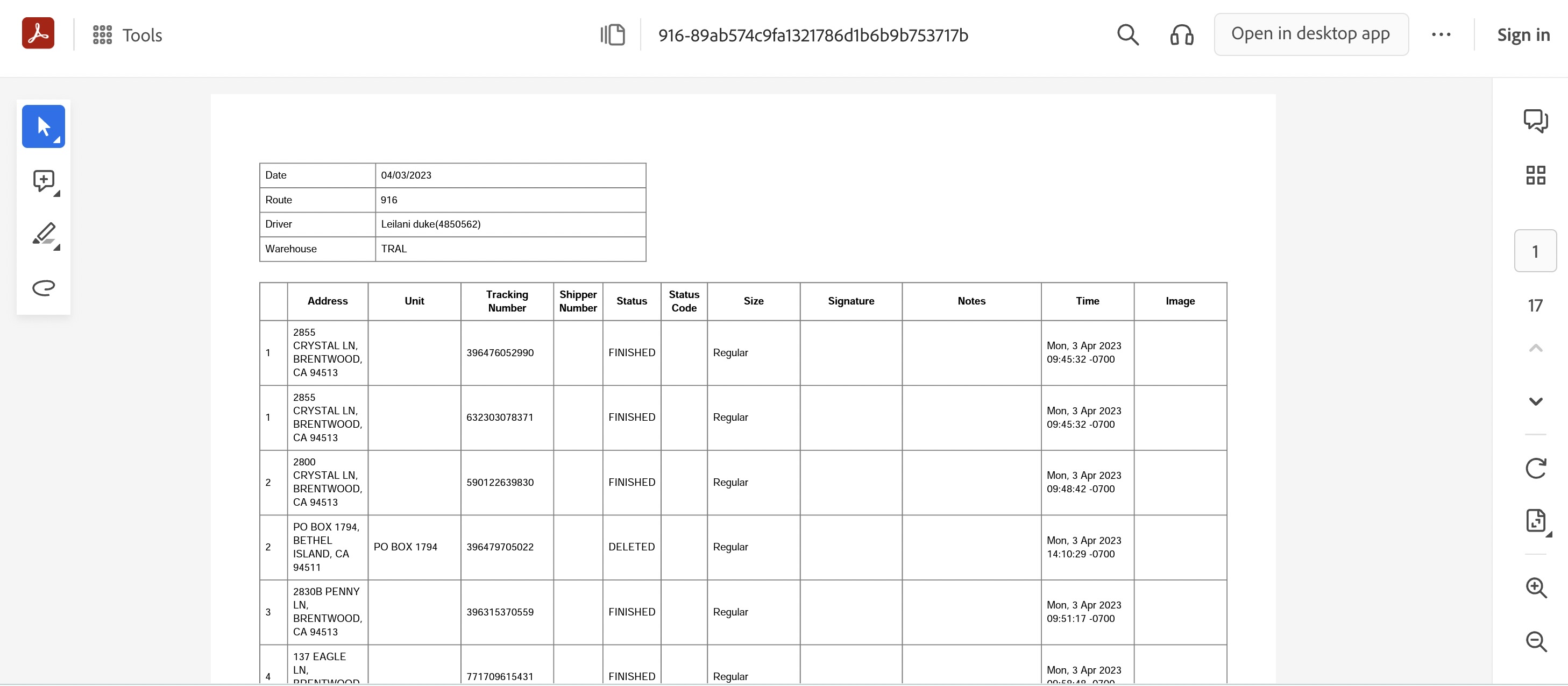Pick the freehand draw loop tool
1568x686 pixels.
tap(44, 287)
